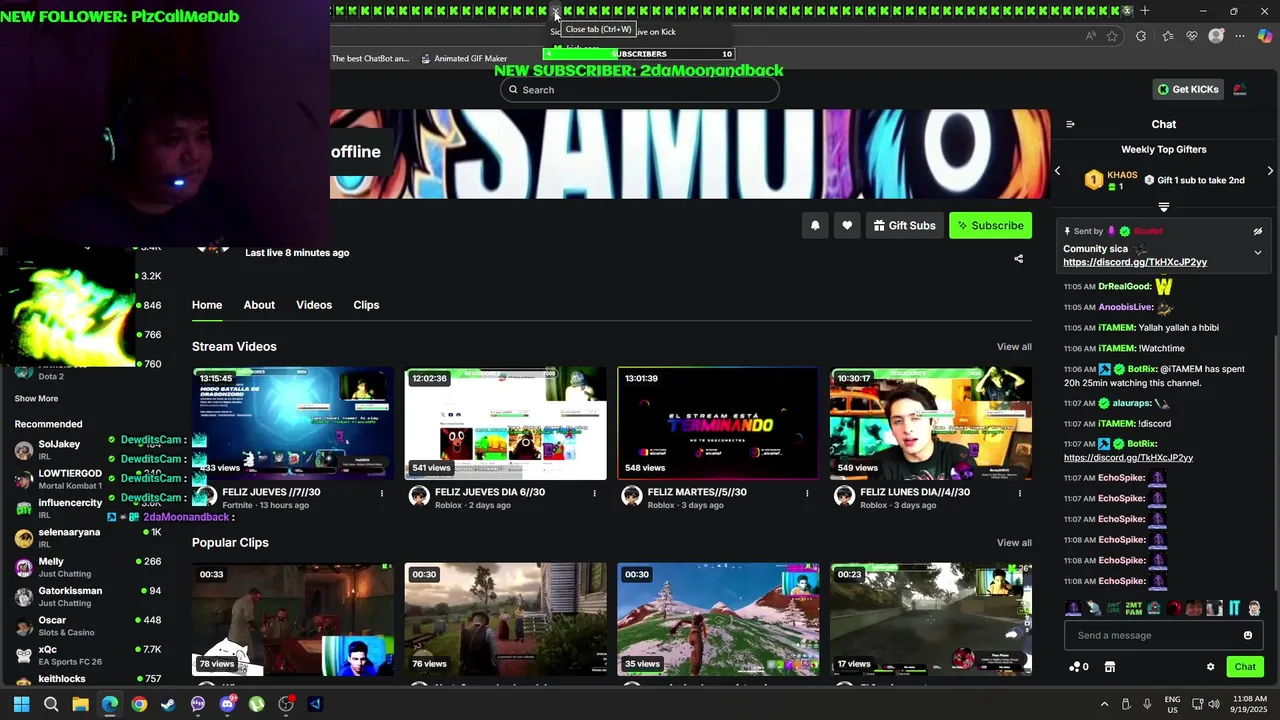The width and height of the screenshot is (1280, 720).
Task: Open Steam from taskbar
Action: coord(168,704)
